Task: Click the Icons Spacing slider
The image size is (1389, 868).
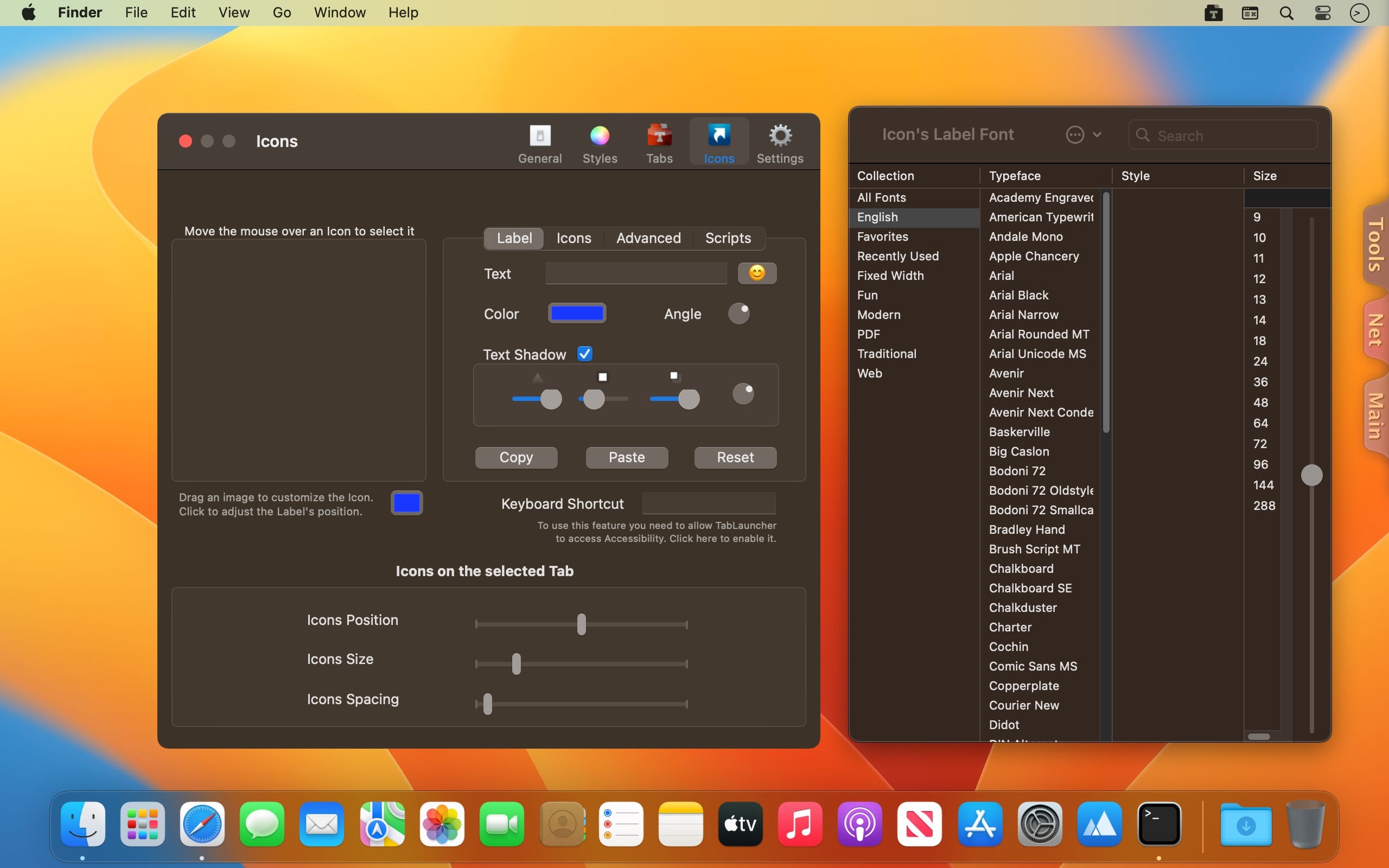Action: point(582,704)
